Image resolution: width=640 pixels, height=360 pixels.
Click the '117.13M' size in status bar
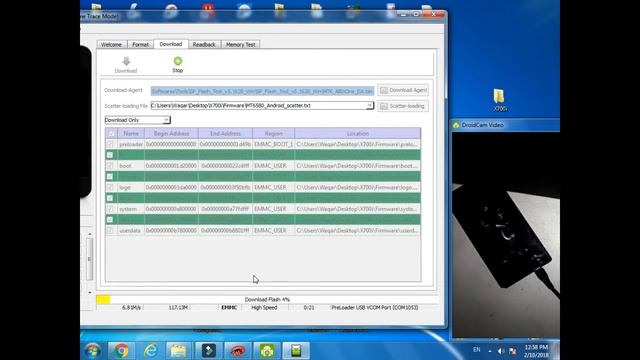click(178, 308)
